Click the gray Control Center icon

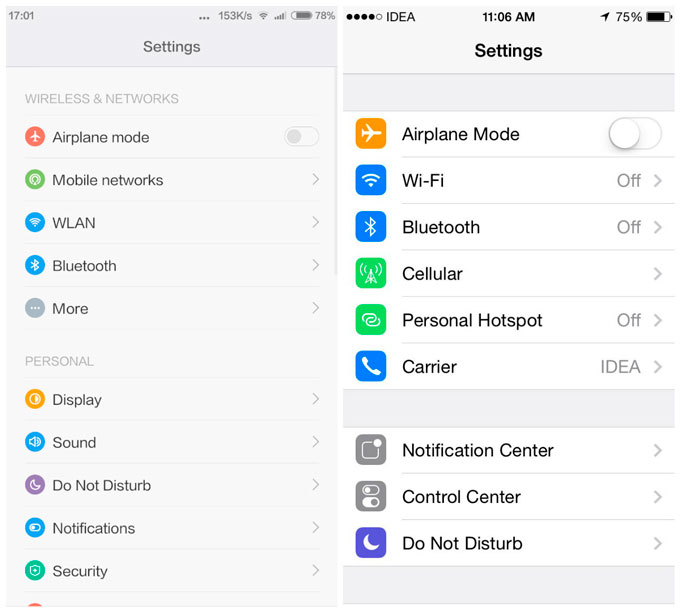point(370,497)
